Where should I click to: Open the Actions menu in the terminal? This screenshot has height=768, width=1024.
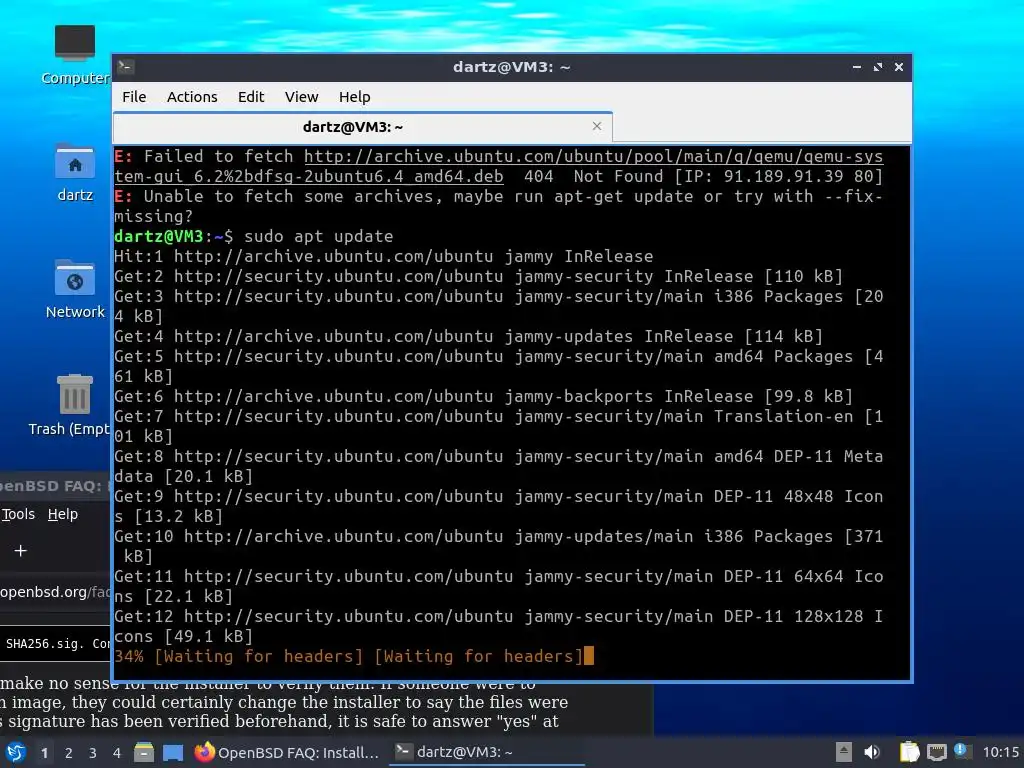192,97
